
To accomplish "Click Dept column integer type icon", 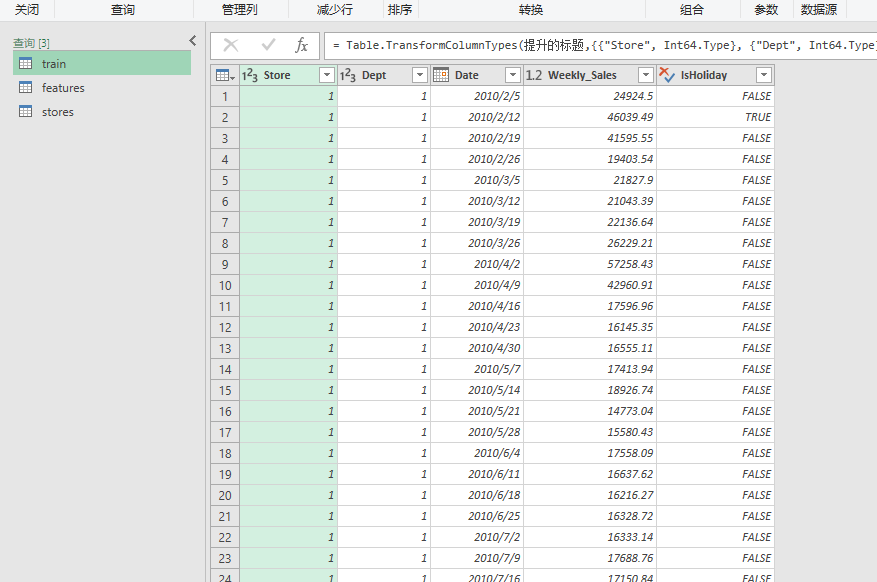I will [x=347, y=75].
